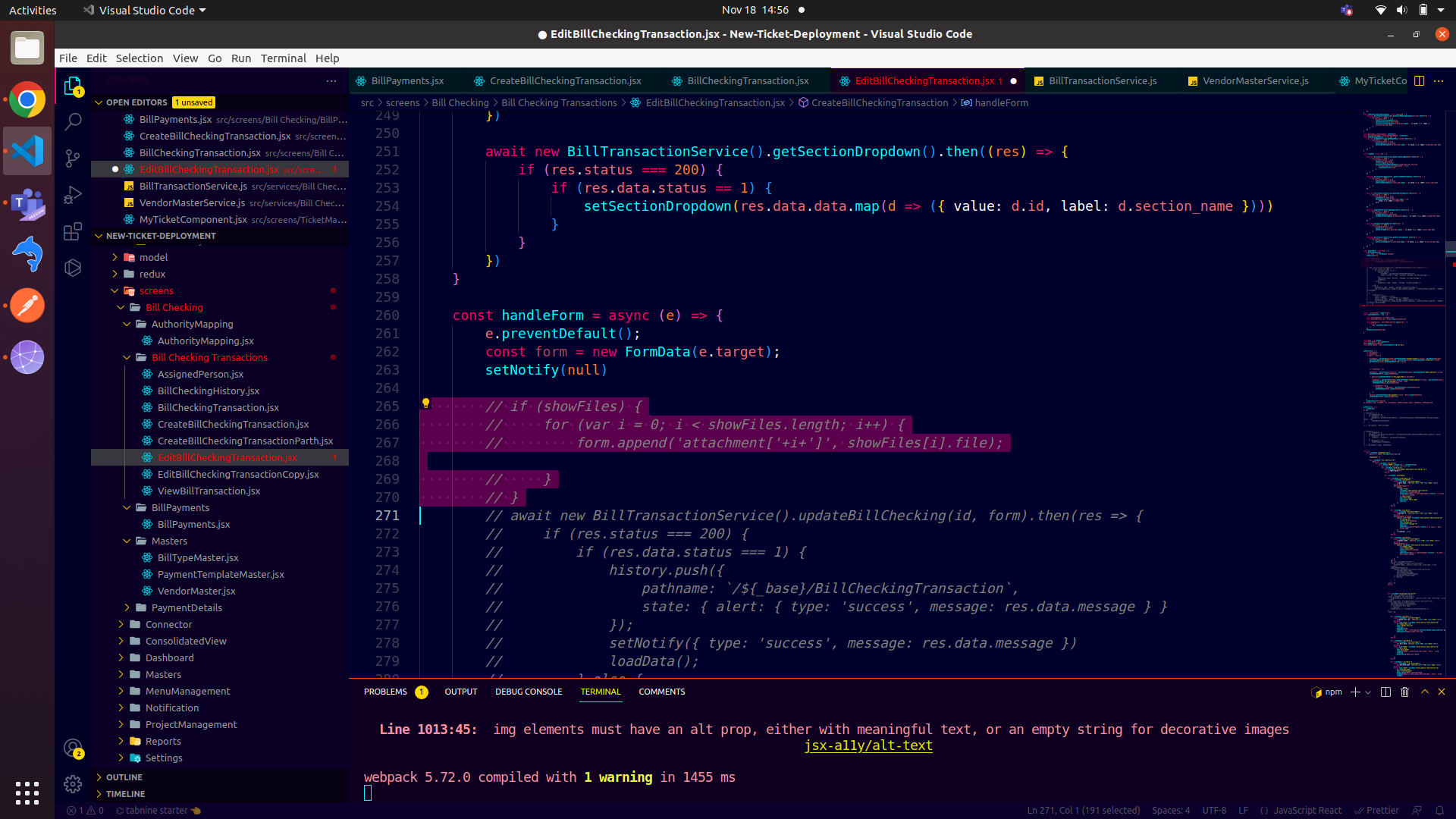Show the Problems panel tab
Viewport: 1456px width, 819px height.
pos(385,692)
